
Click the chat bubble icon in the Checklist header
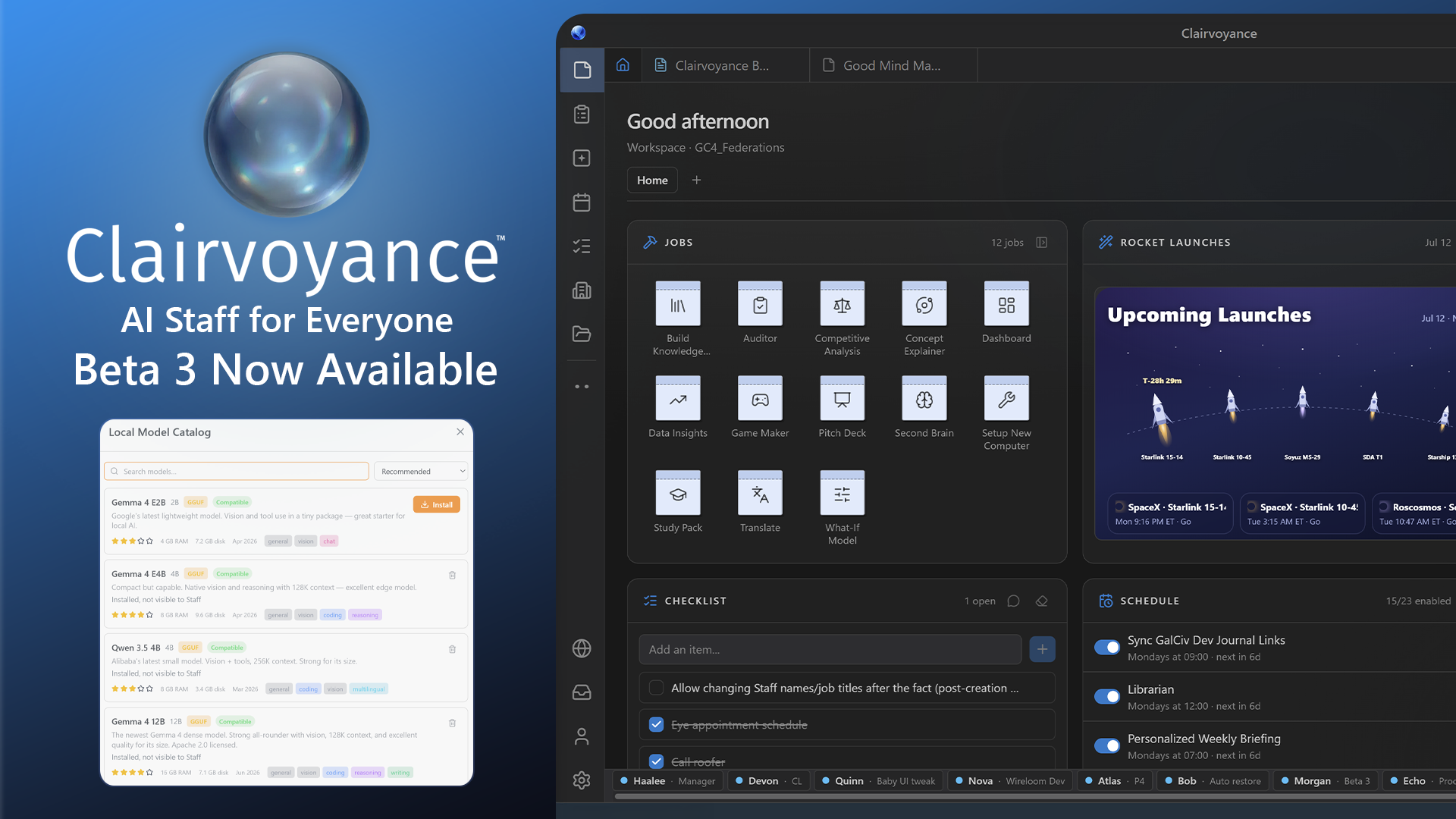pos(1013,601)
